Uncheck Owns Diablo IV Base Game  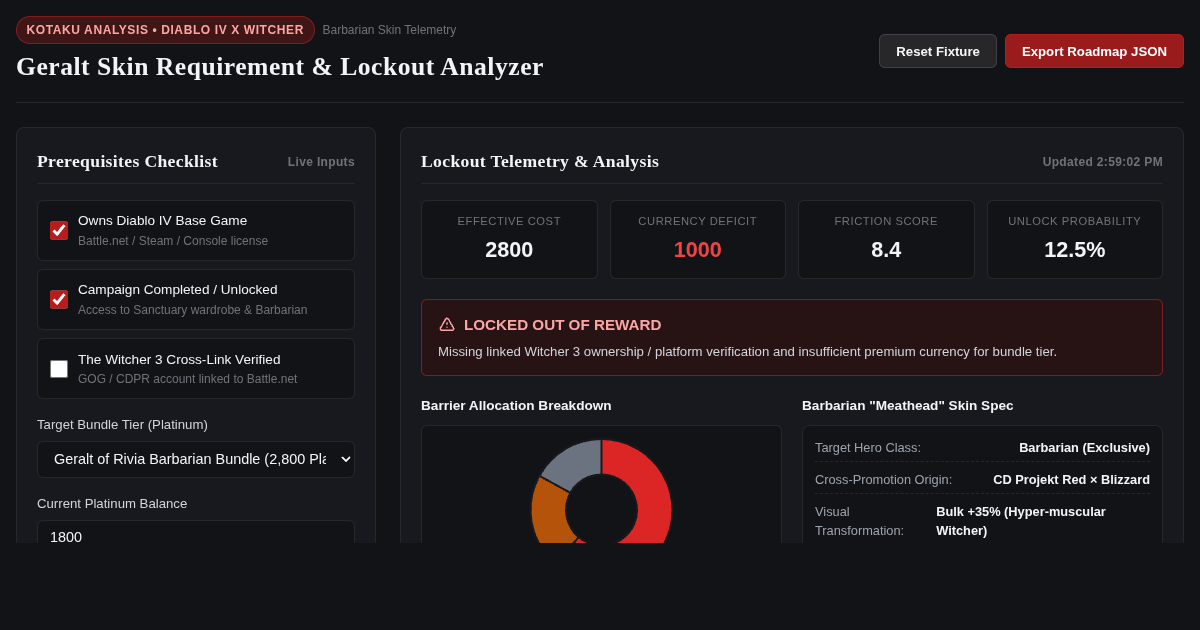click(59, 230)
